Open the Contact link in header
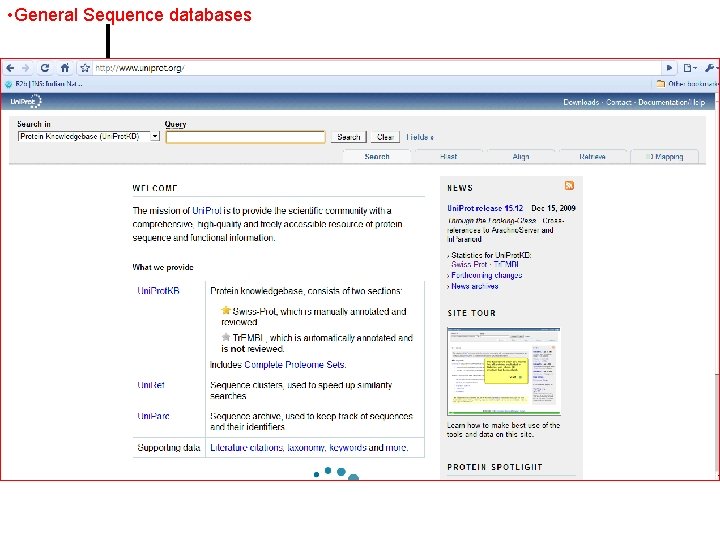The image size is (720, 540). [x=618, y=102]
